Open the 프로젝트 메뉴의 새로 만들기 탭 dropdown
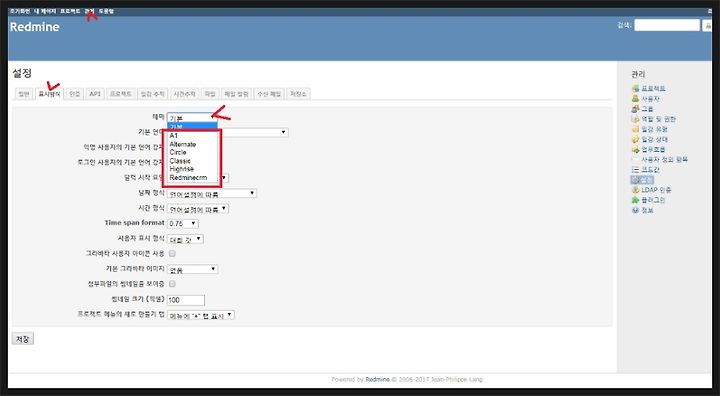The width and height of the screenshot is (720, 396). [201, 315]
